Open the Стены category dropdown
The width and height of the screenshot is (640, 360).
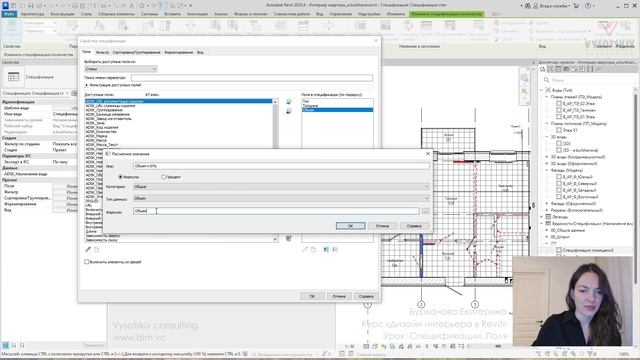point(120,69)
